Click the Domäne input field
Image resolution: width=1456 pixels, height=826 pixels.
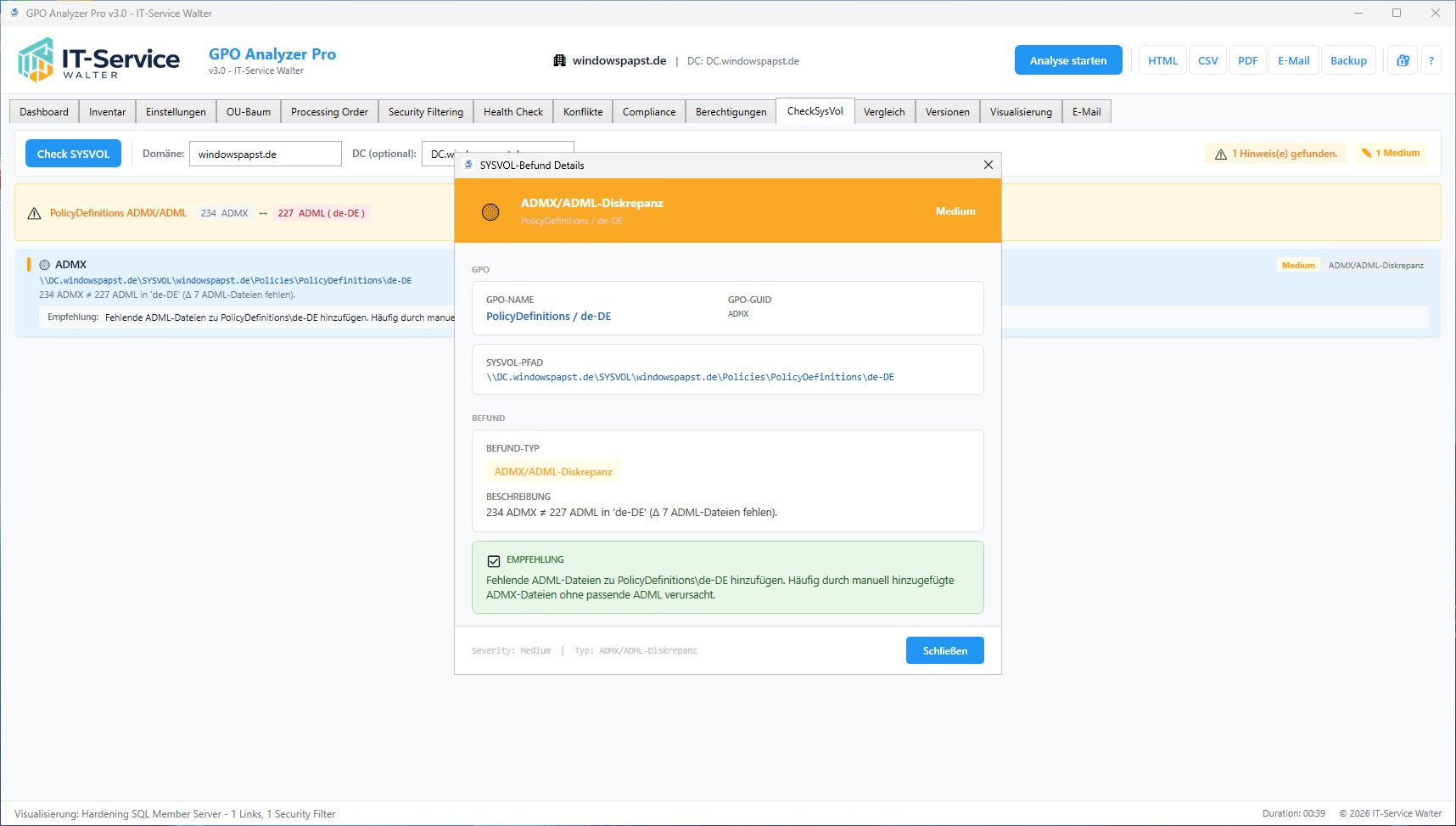[x=265, y=154]
